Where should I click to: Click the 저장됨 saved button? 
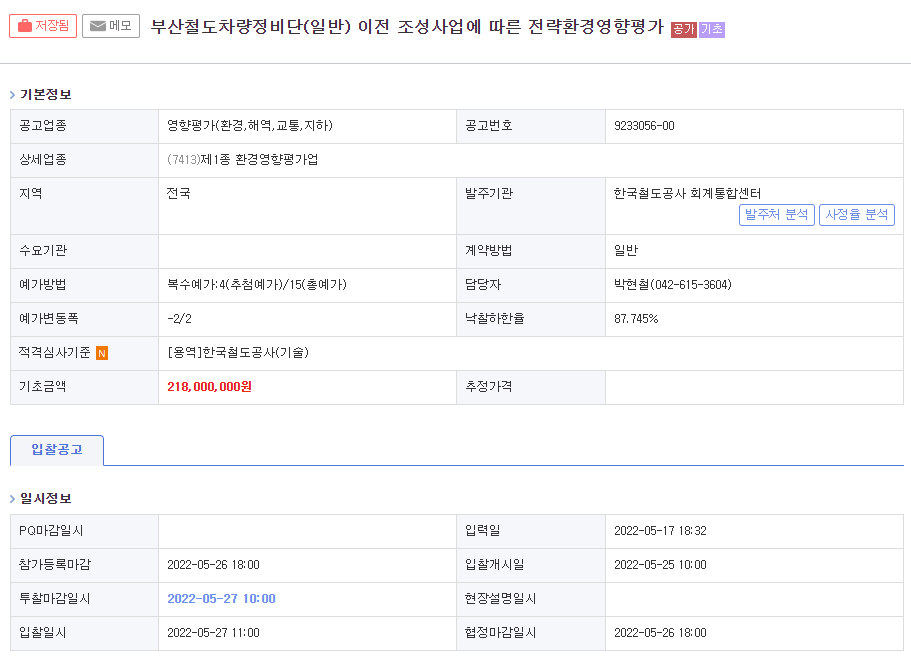(x=43, y=26)
